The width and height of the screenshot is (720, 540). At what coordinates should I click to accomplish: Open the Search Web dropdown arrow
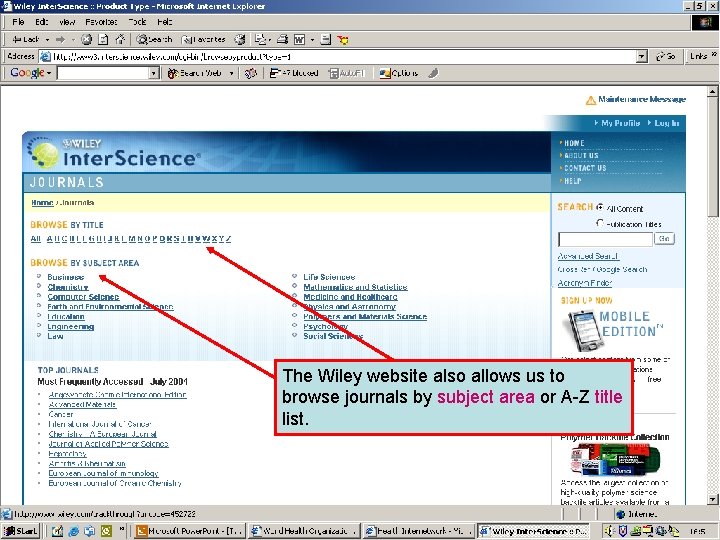click(x=231, y=73)
